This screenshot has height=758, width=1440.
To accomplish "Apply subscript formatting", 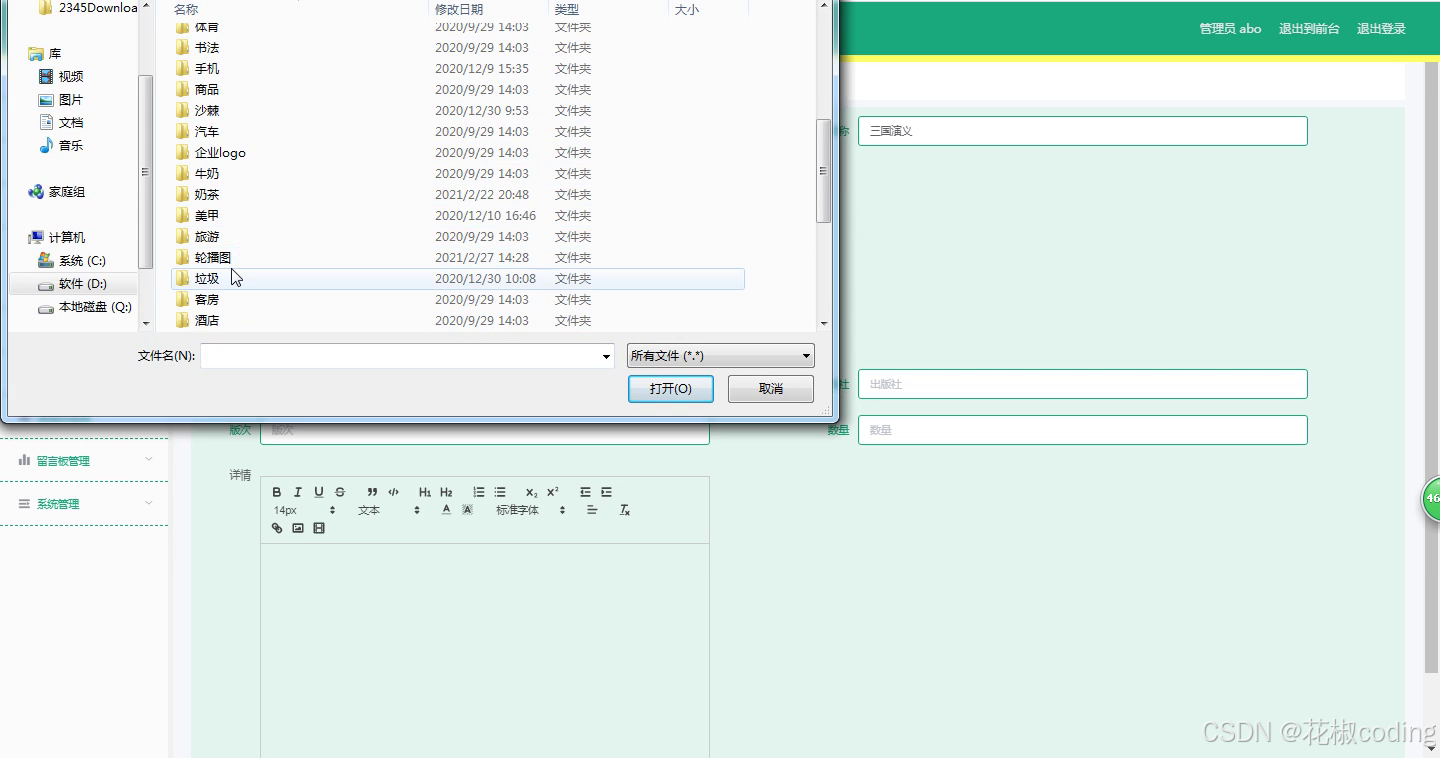I will [x=532, y=492].
